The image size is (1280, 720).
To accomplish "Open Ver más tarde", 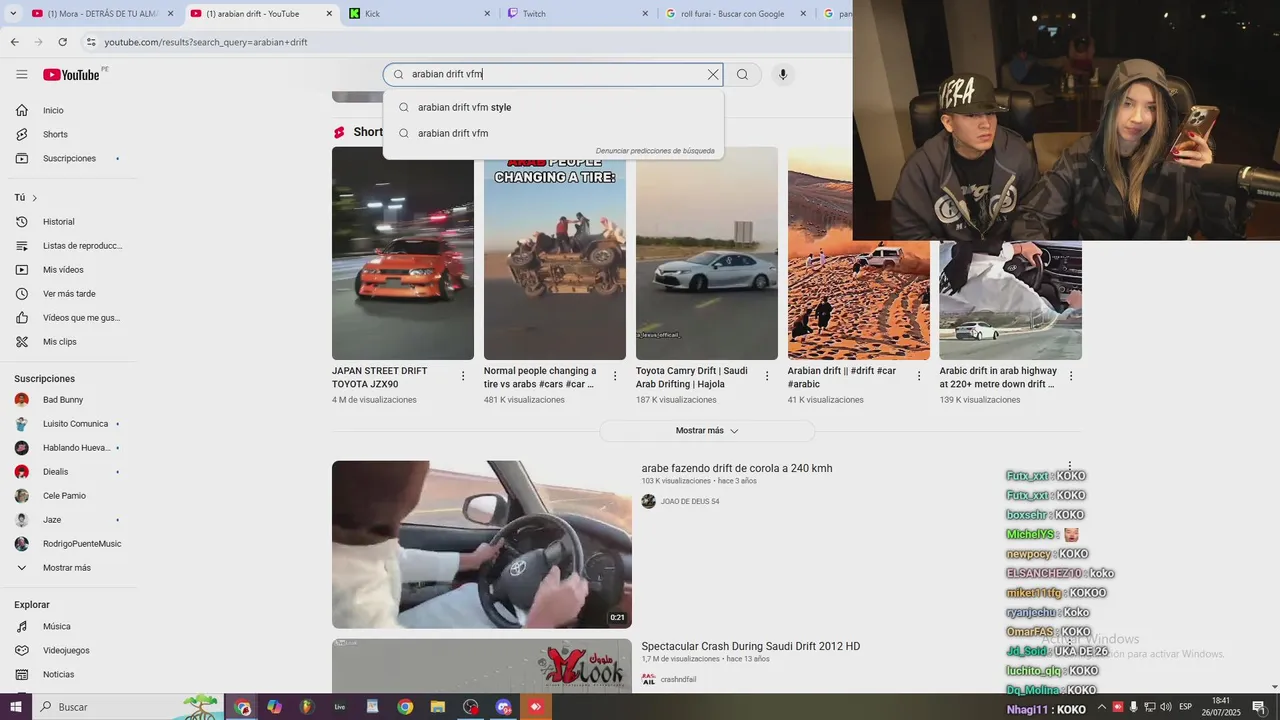I will point(68,294).
